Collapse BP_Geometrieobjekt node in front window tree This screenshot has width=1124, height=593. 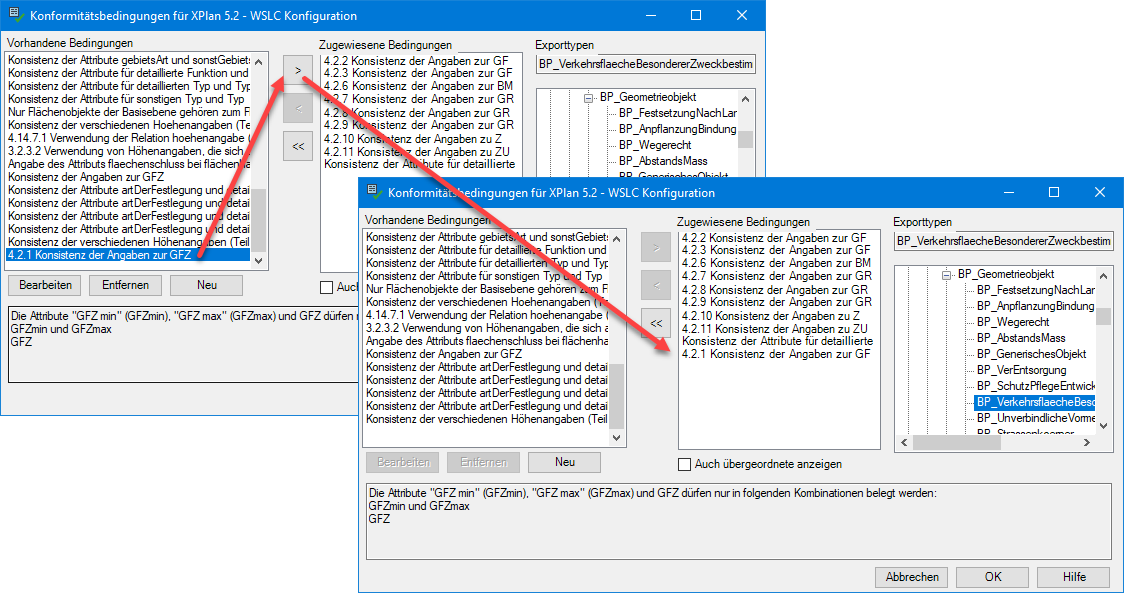pos(943,274)
